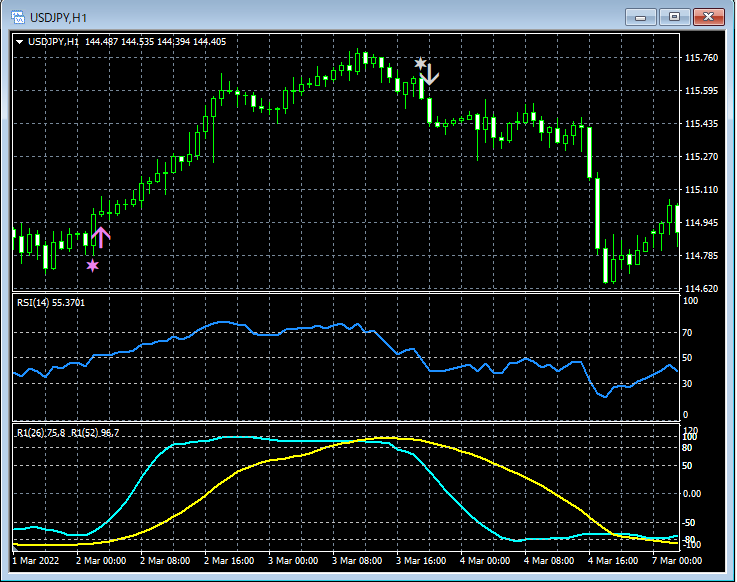Click the 115.760 price scale label
Screen dimensions: 737x582
(x=702, y=58)
